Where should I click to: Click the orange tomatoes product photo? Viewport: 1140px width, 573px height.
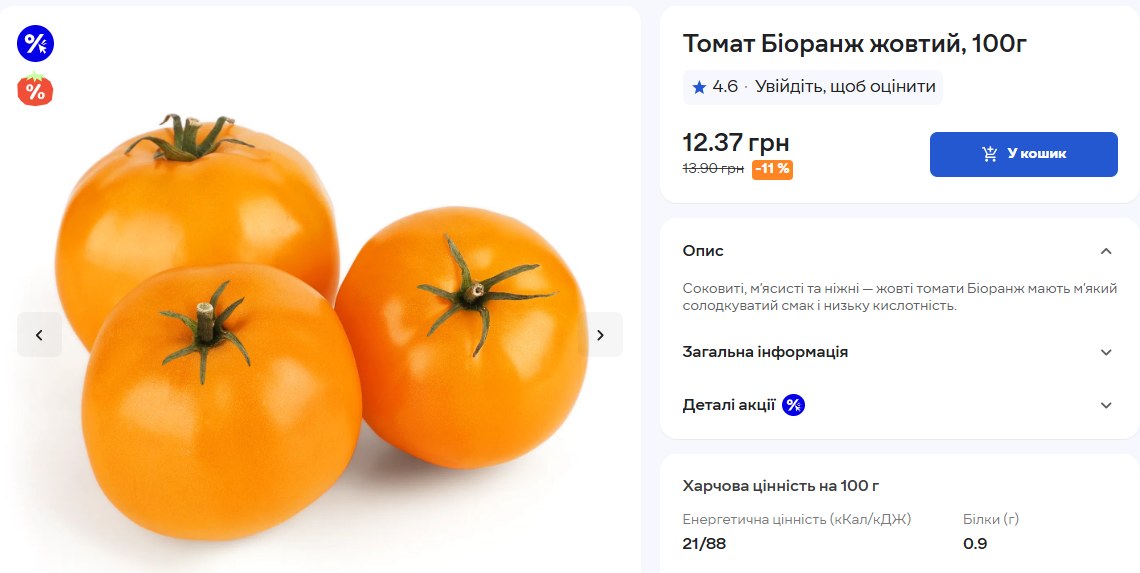[x=320, y=330]
